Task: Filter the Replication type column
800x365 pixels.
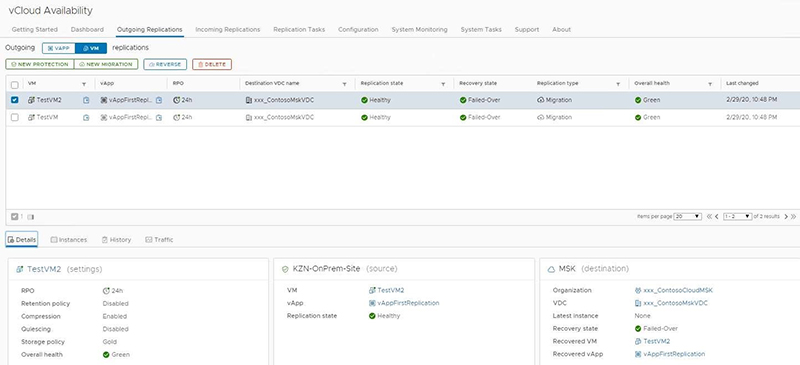Action: pyautogui.click(x=618, y=84)
